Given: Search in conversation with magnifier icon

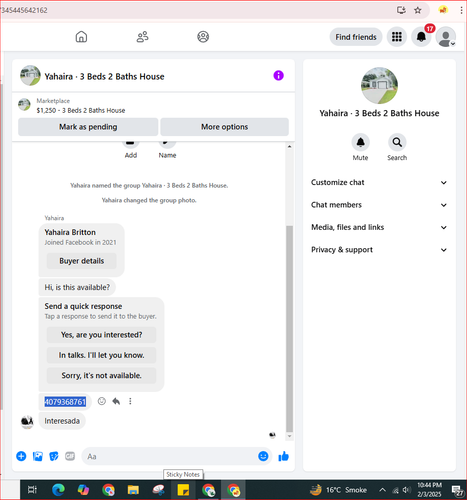Looking at the screenshot, I should click(397, 142).
